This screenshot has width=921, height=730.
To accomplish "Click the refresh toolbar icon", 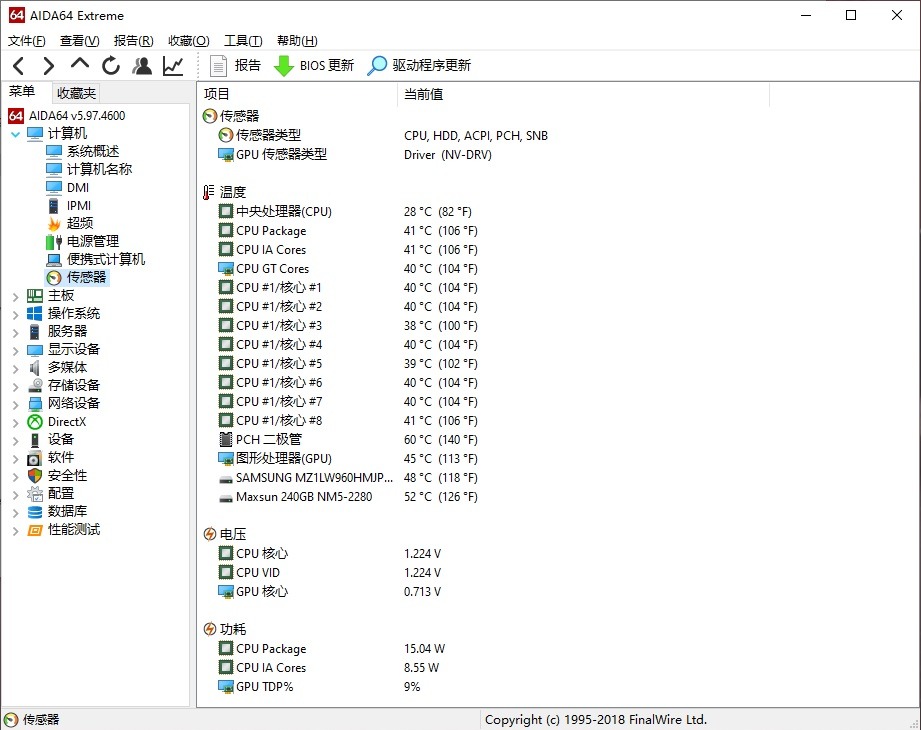I will point(110,66).
